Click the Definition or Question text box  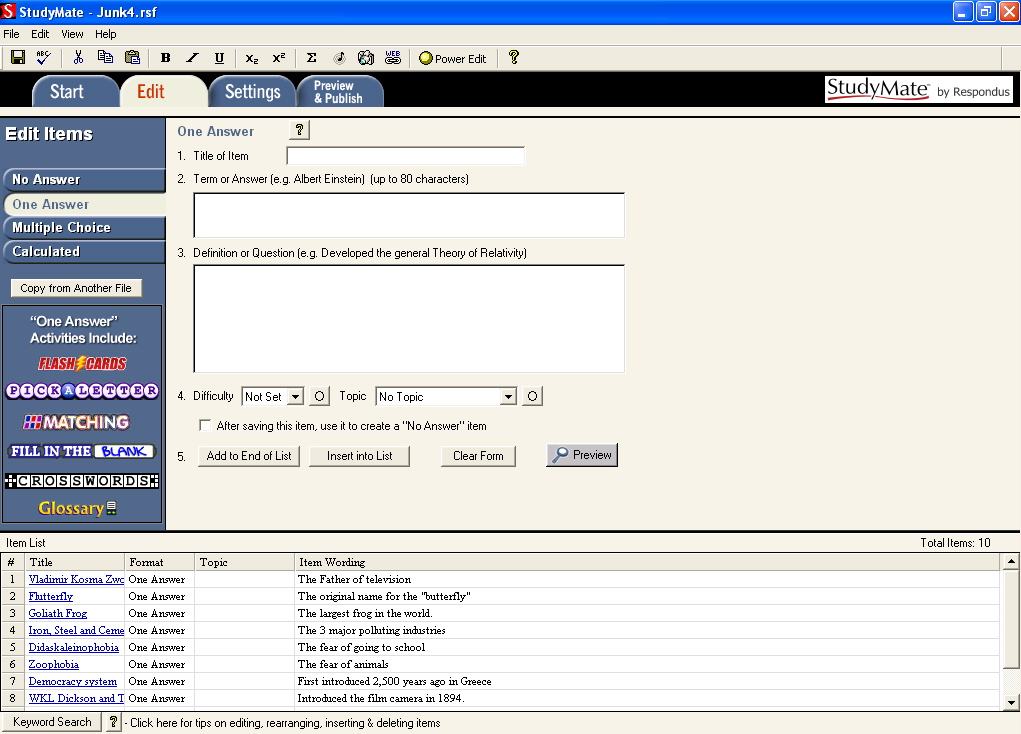(409, 318)
